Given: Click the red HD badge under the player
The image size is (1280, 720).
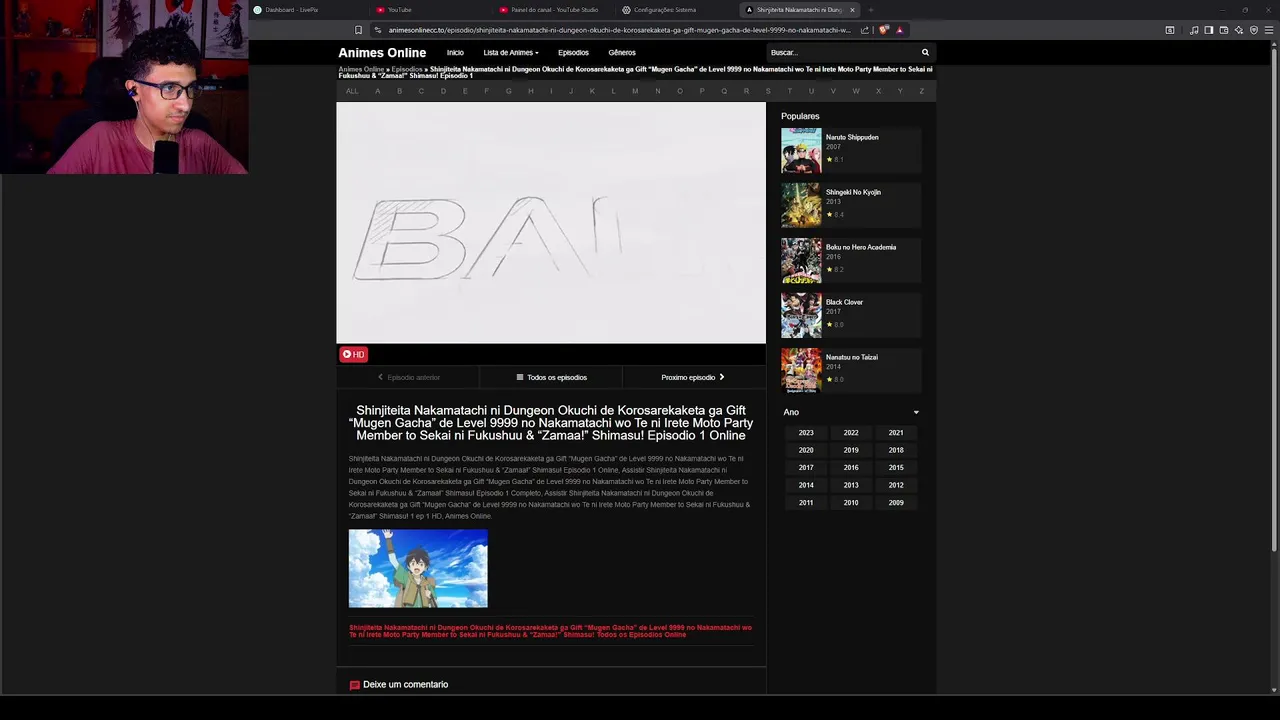Looking at the screenshot, I should pyautogui.click(x=354, y=354).
